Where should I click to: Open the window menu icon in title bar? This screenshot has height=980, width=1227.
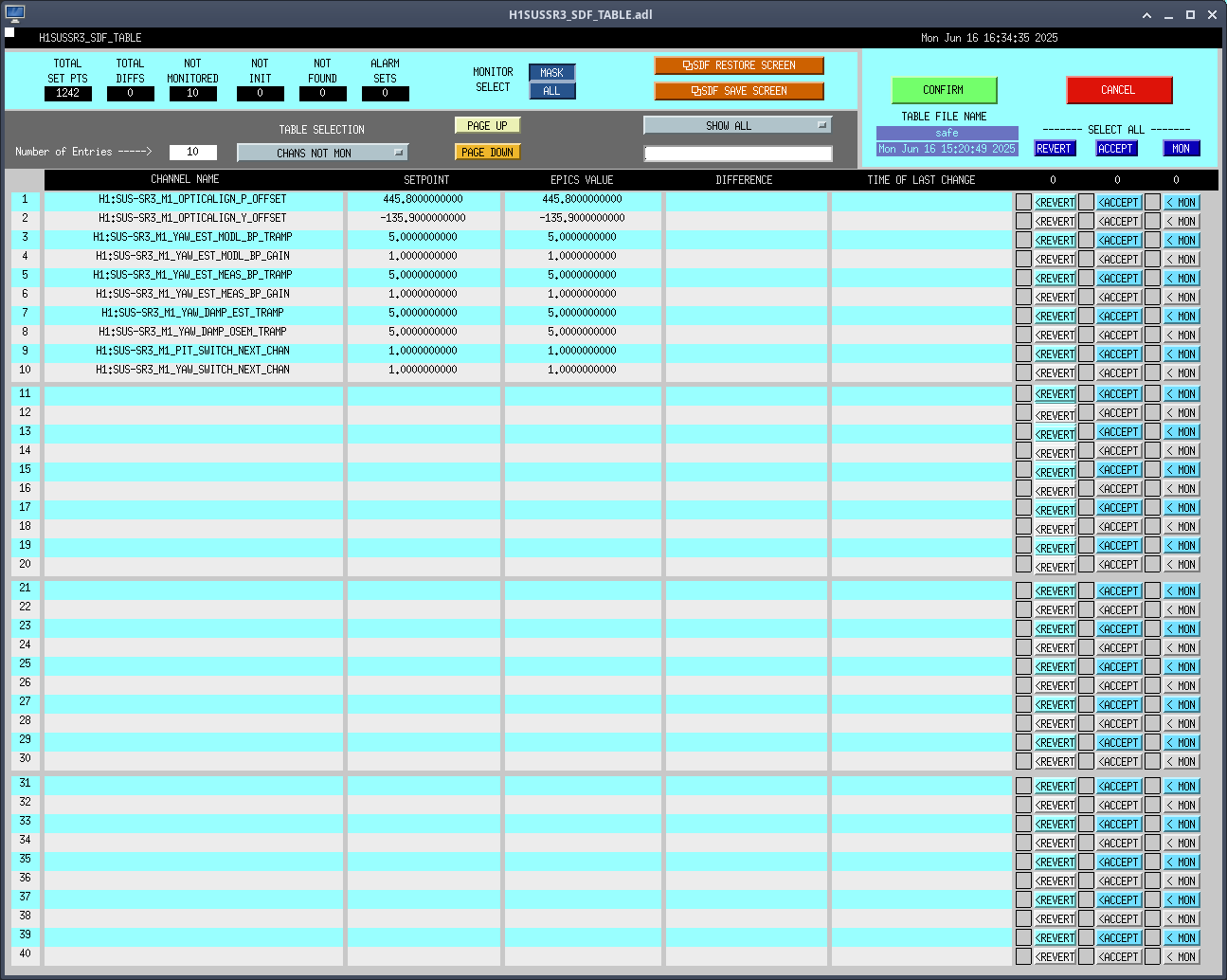click(14, 14)
